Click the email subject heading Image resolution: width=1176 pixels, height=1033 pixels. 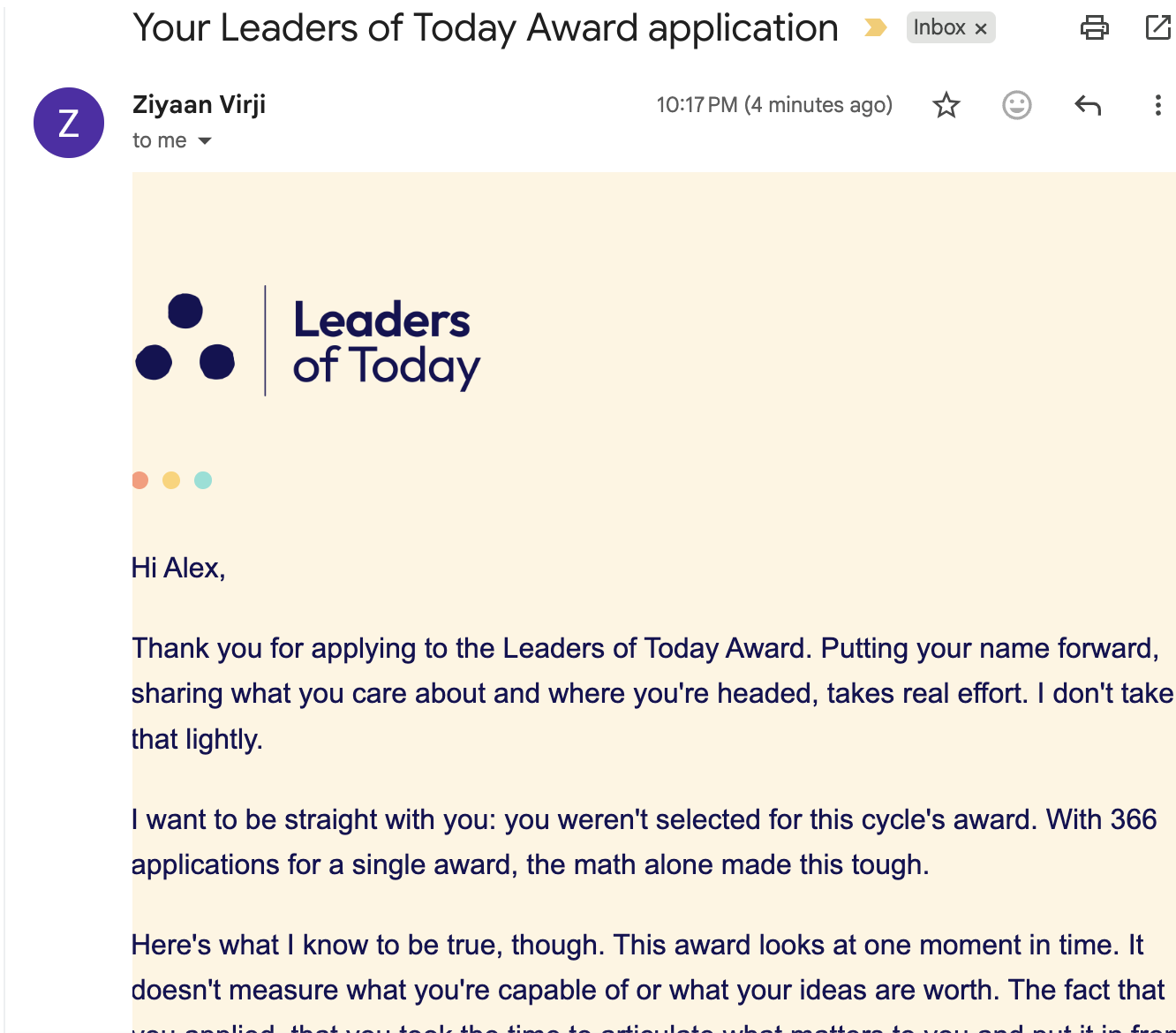485,28
